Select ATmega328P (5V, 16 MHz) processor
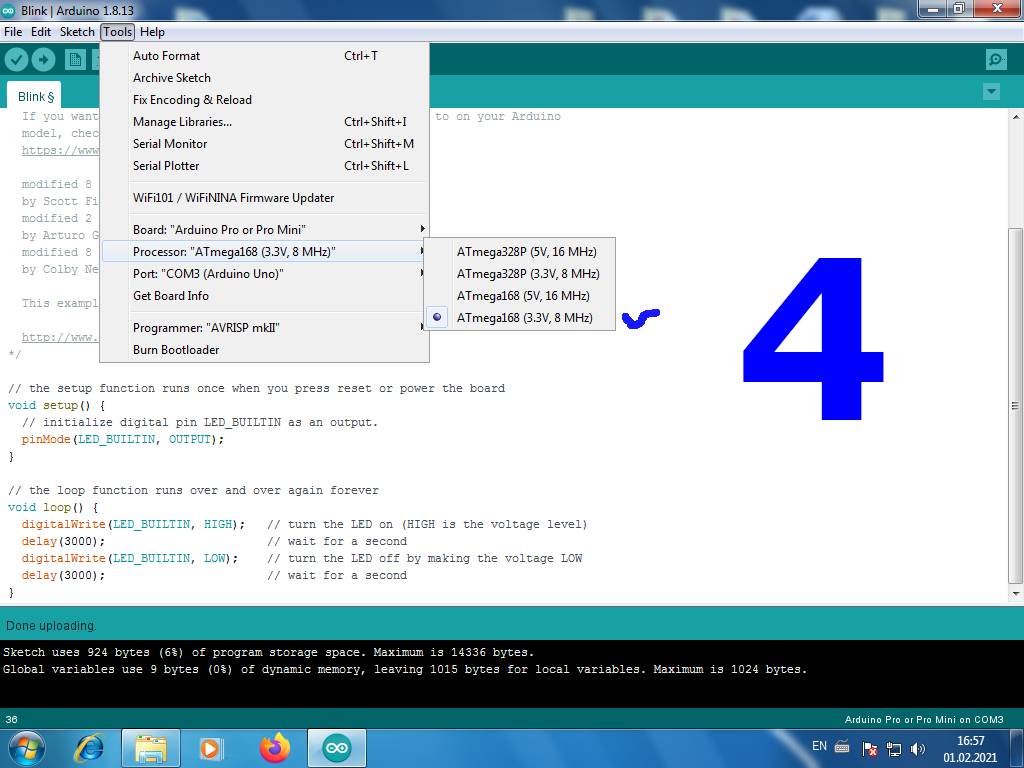The height and width of the screenshot is (768, 1024). coord(519,252)
